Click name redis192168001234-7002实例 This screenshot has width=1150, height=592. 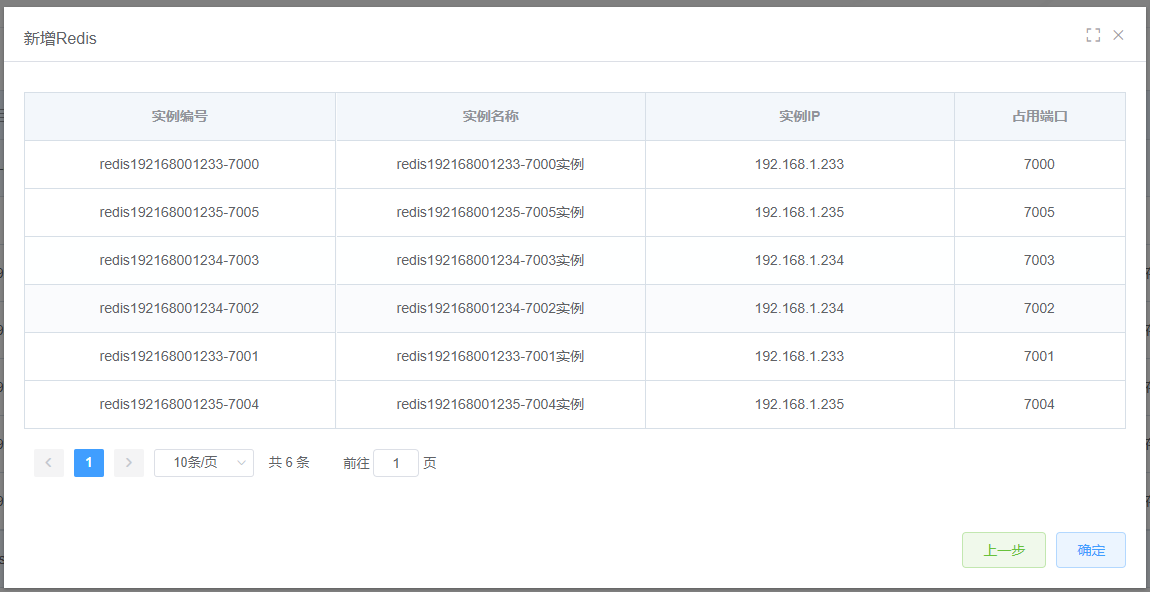click(x=490, y=309)
